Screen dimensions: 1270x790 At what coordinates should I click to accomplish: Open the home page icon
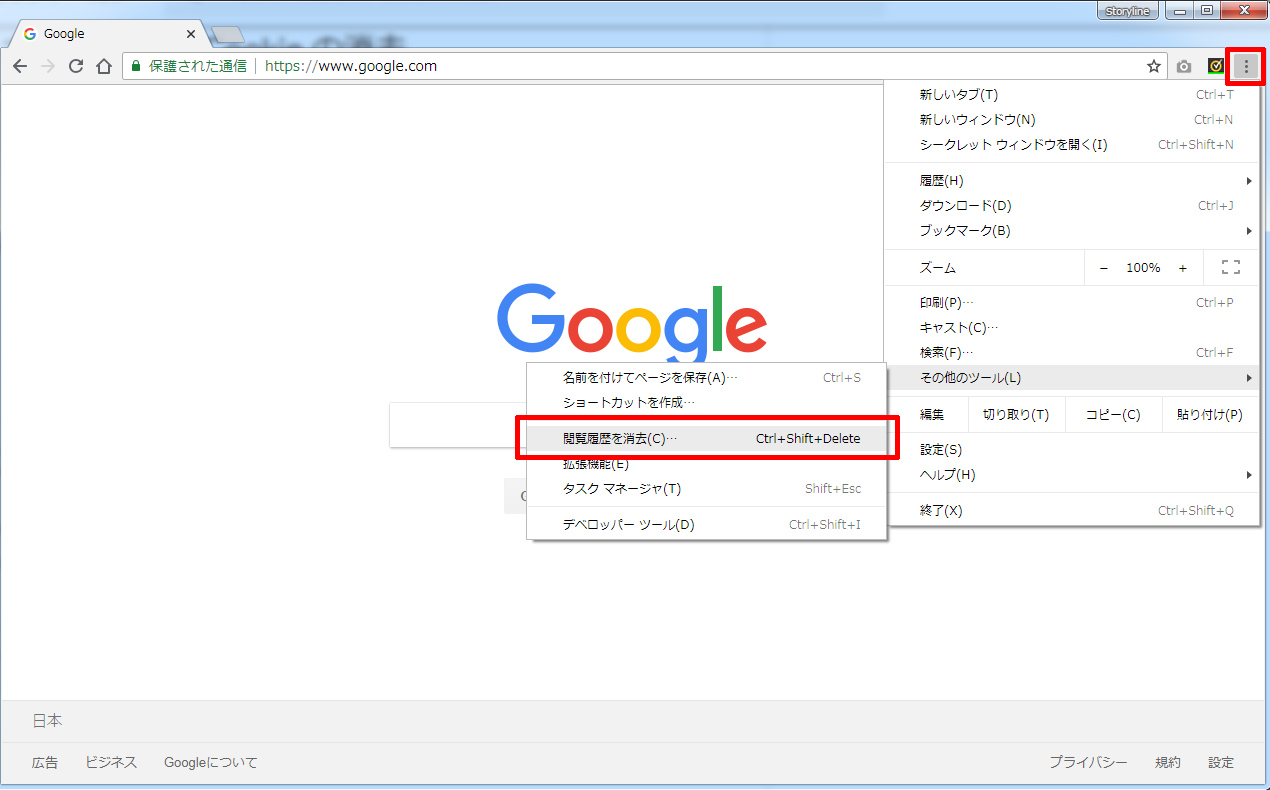[103, 67]
